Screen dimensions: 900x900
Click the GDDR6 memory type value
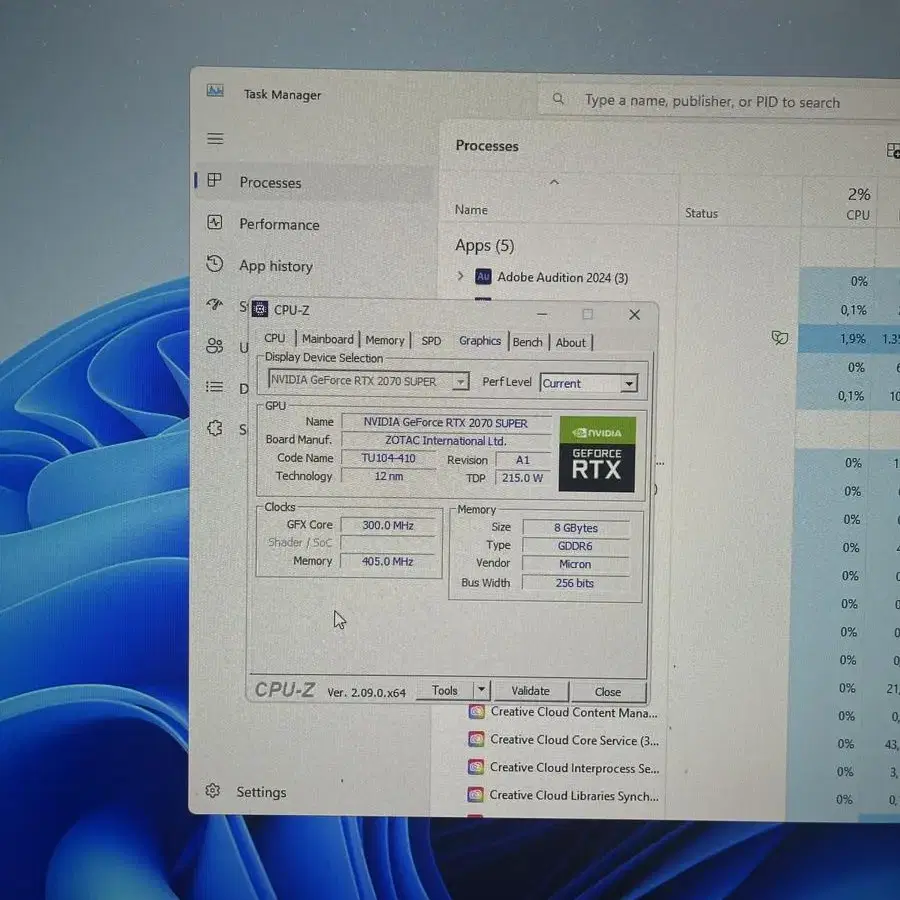[575, 546]
